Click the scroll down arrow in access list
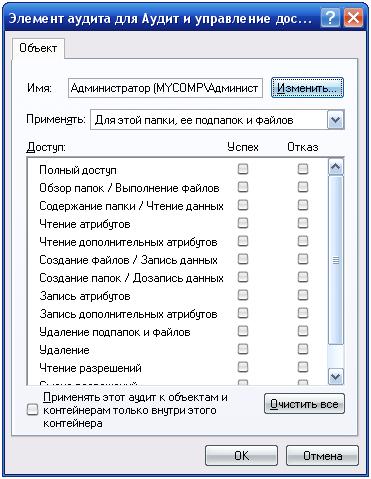Viewport: 371px width, 479px height. pyautogui.click(x=335, y=377)
